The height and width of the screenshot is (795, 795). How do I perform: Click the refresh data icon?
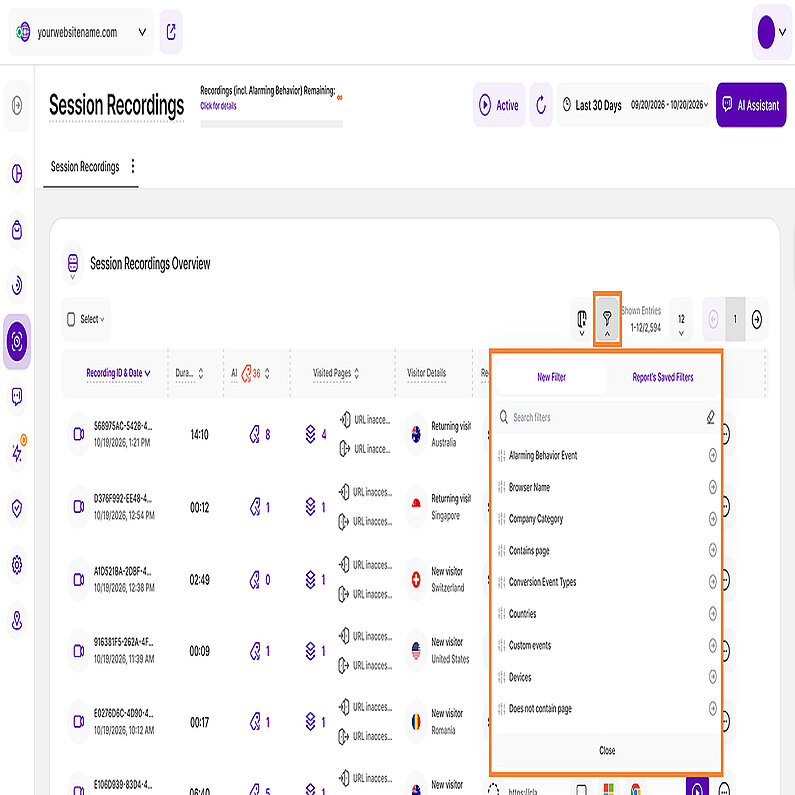(x=541, y=105)
